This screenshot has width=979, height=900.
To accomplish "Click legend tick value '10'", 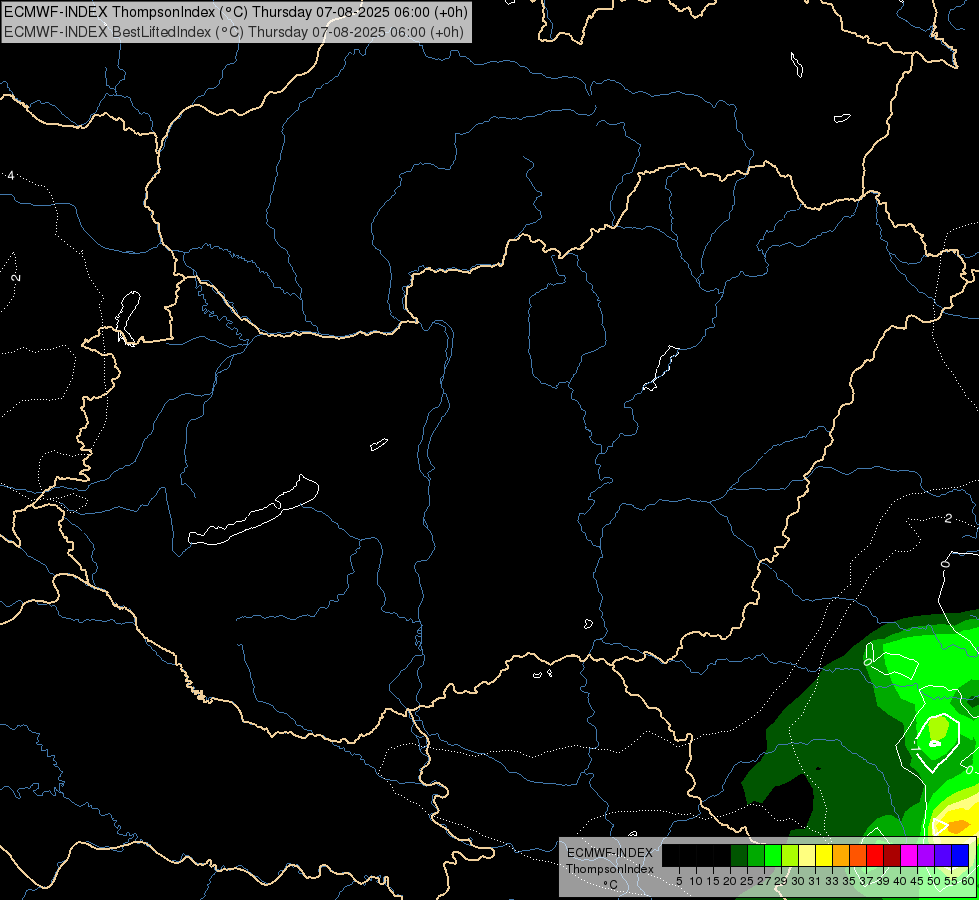I will coord(696,881).
